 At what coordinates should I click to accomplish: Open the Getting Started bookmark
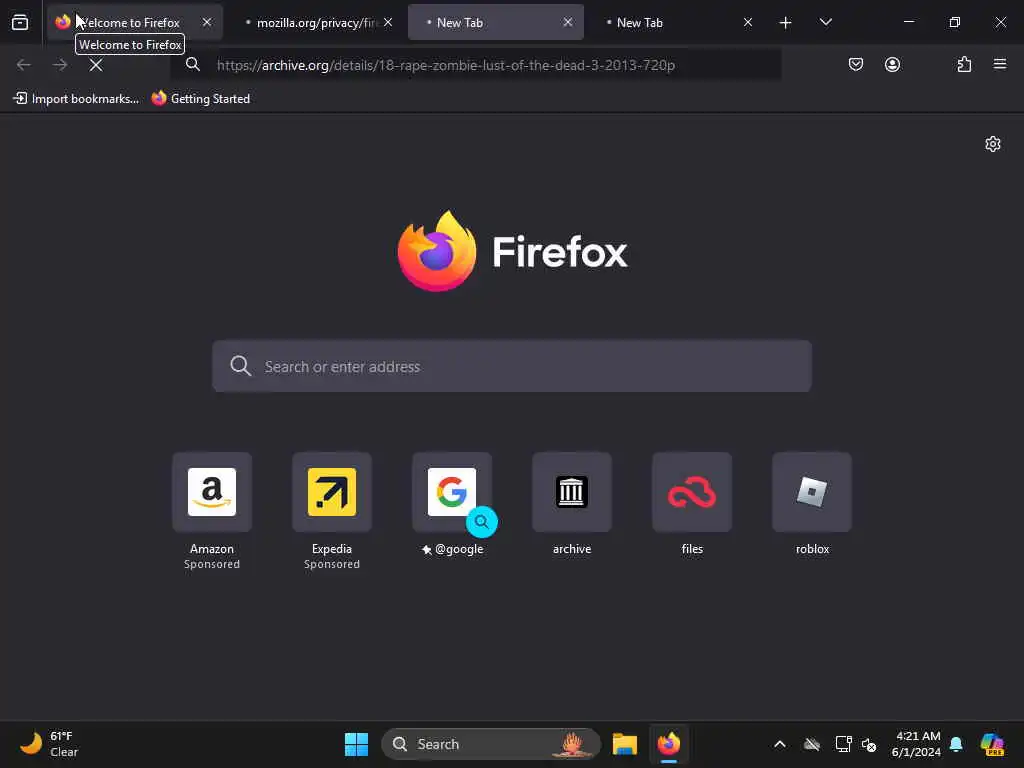(x=201, y=99)
